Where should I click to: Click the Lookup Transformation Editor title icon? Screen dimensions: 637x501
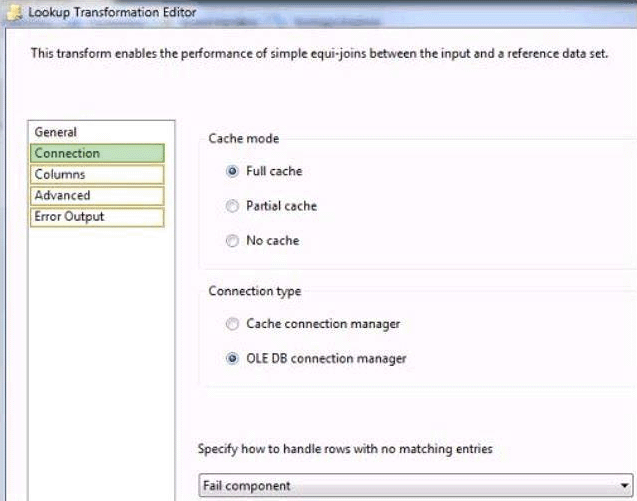[15, 11]
